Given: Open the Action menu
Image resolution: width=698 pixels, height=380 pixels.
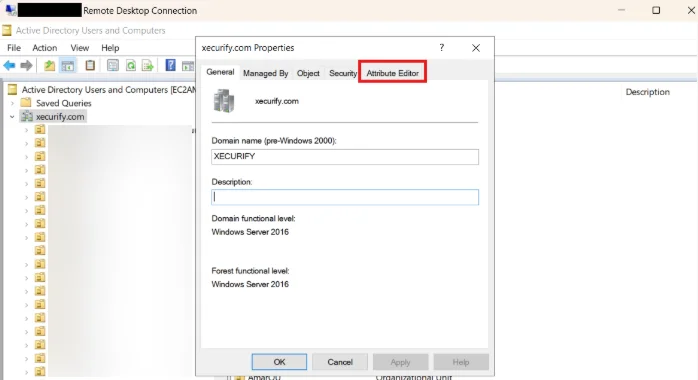Looking at the screenshot, I should point(45,48).
